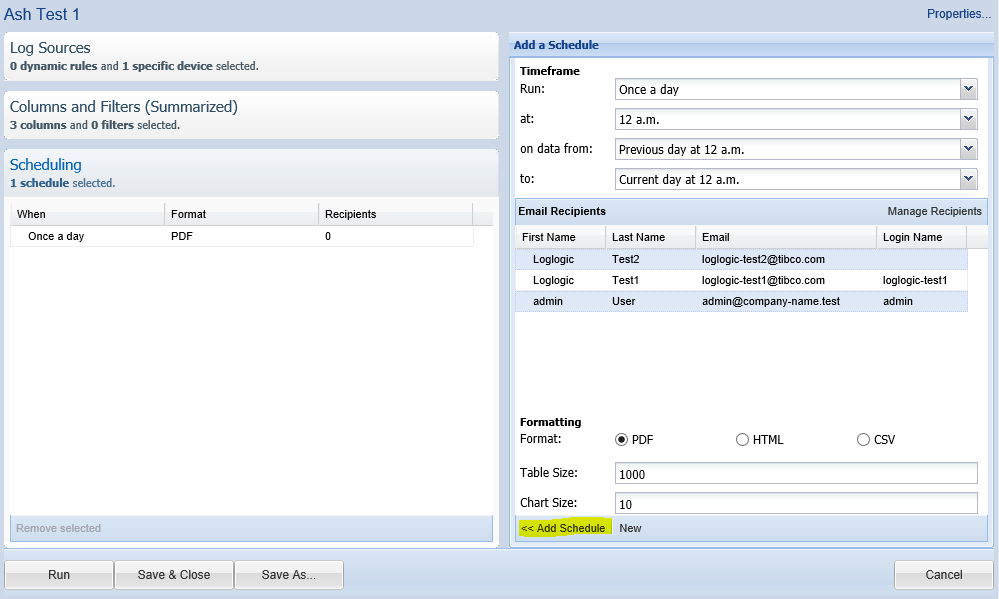Open the Run frequency dropdown
The width and height of the screenshot is (999, 599).
click(967, 89)
